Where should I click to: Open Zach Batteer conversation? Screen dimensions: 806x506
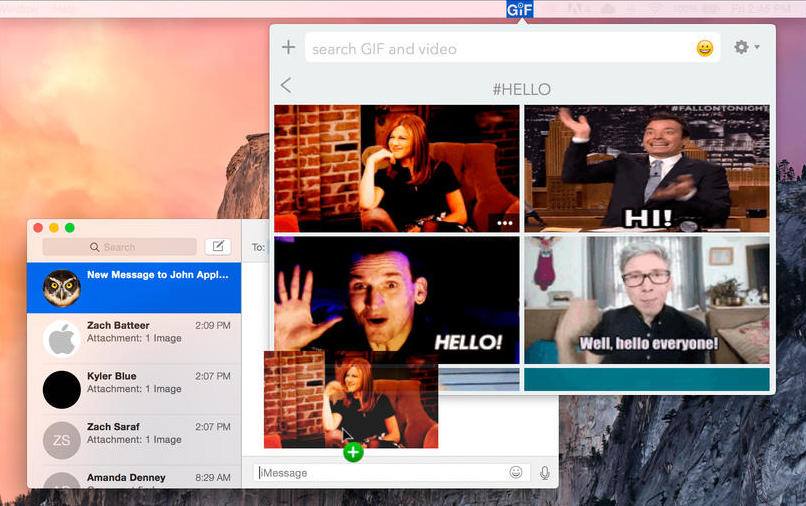pyautogui.click(x=134, y=338)
